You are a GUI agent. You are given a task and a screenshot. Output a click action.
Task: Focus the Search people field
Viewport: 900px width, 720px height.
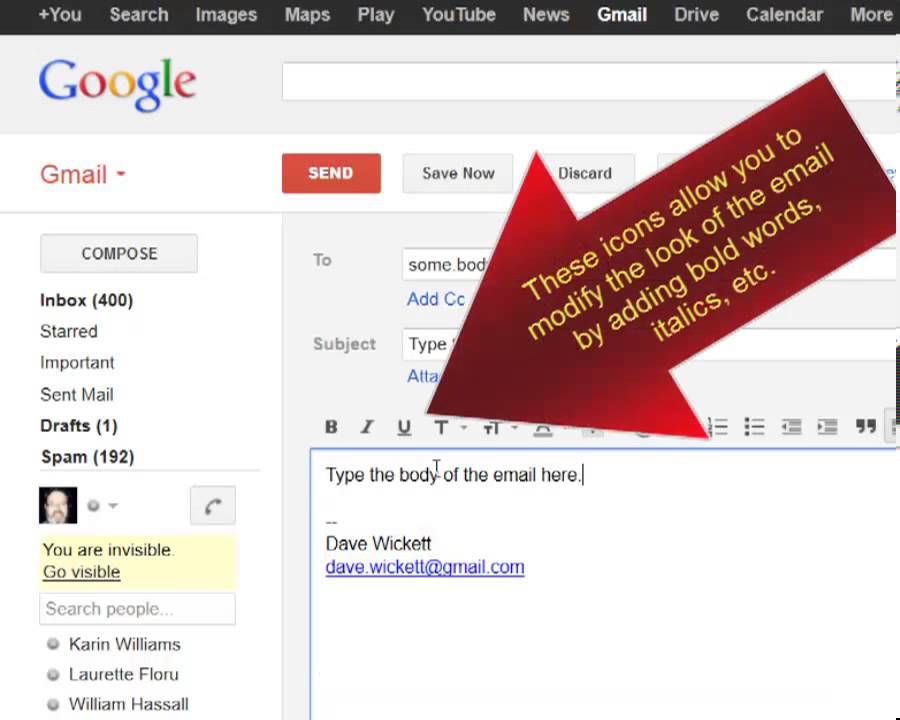click(137, 609)
